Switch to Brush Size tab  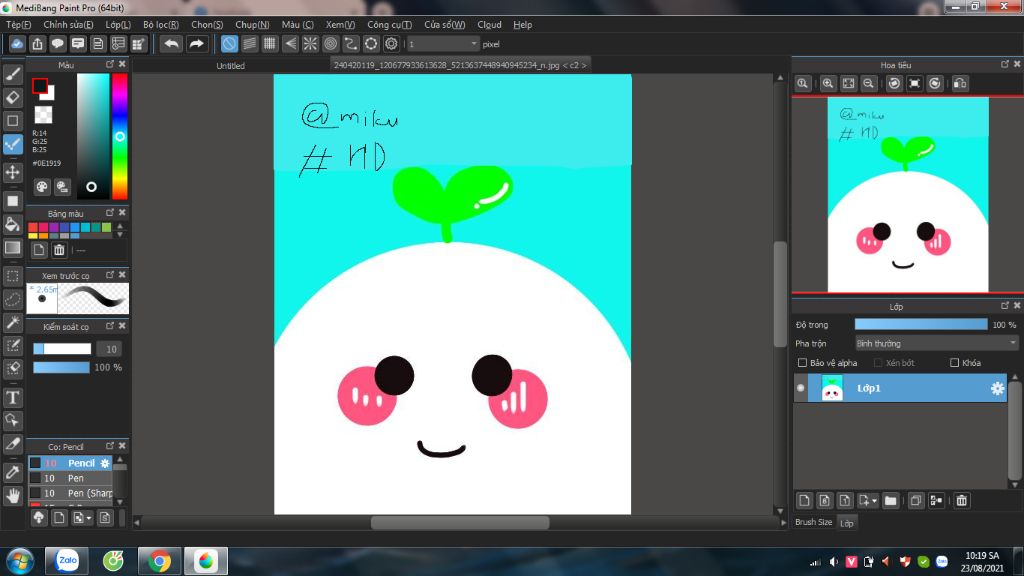pyautogui.click(x=814, y=522)
